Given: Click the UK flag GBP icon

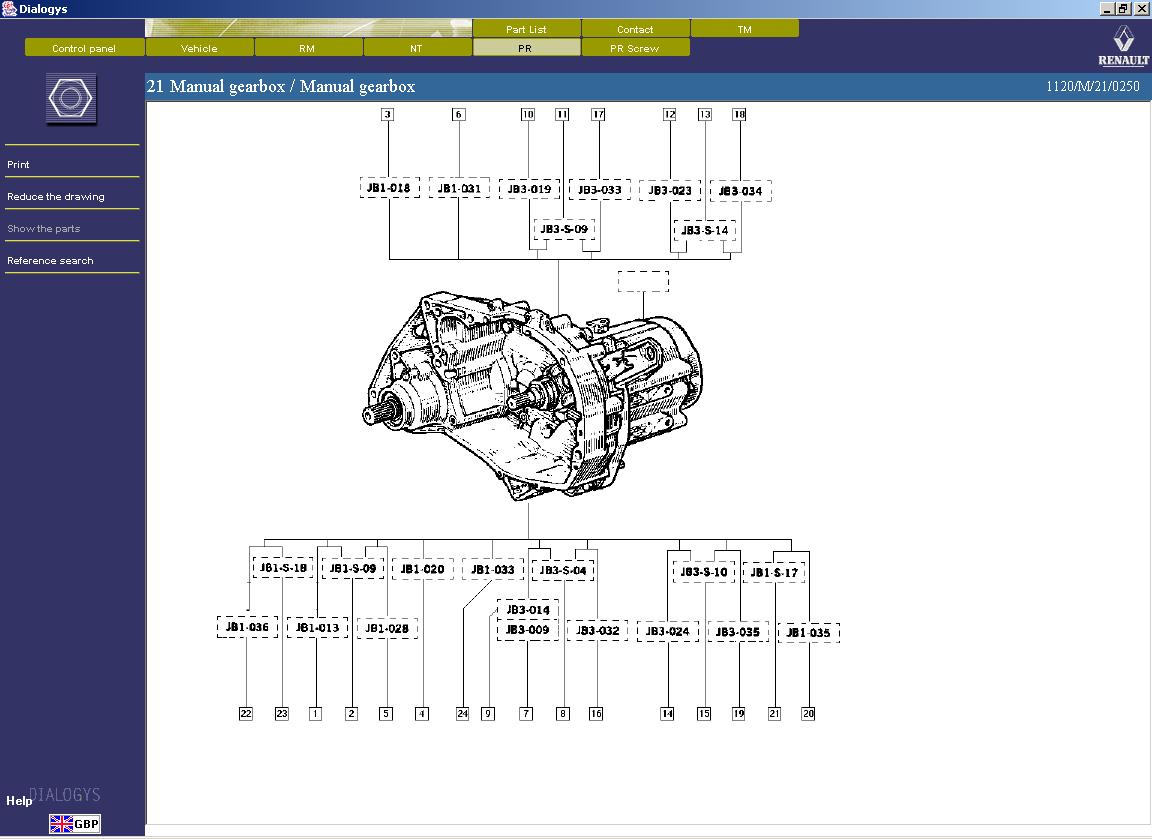Looking at the screenshot, I should click(74, 824).
